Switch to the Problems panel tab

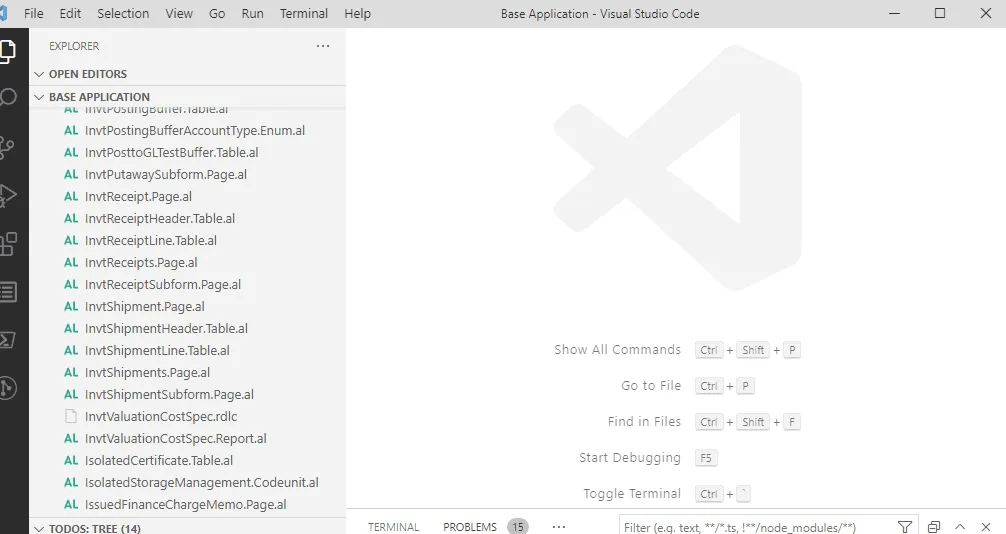coord(470,527)
